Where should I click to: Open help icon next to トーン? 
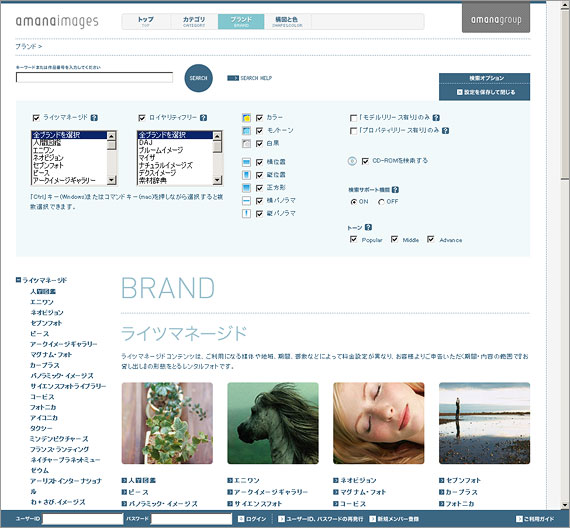[368, 227]
